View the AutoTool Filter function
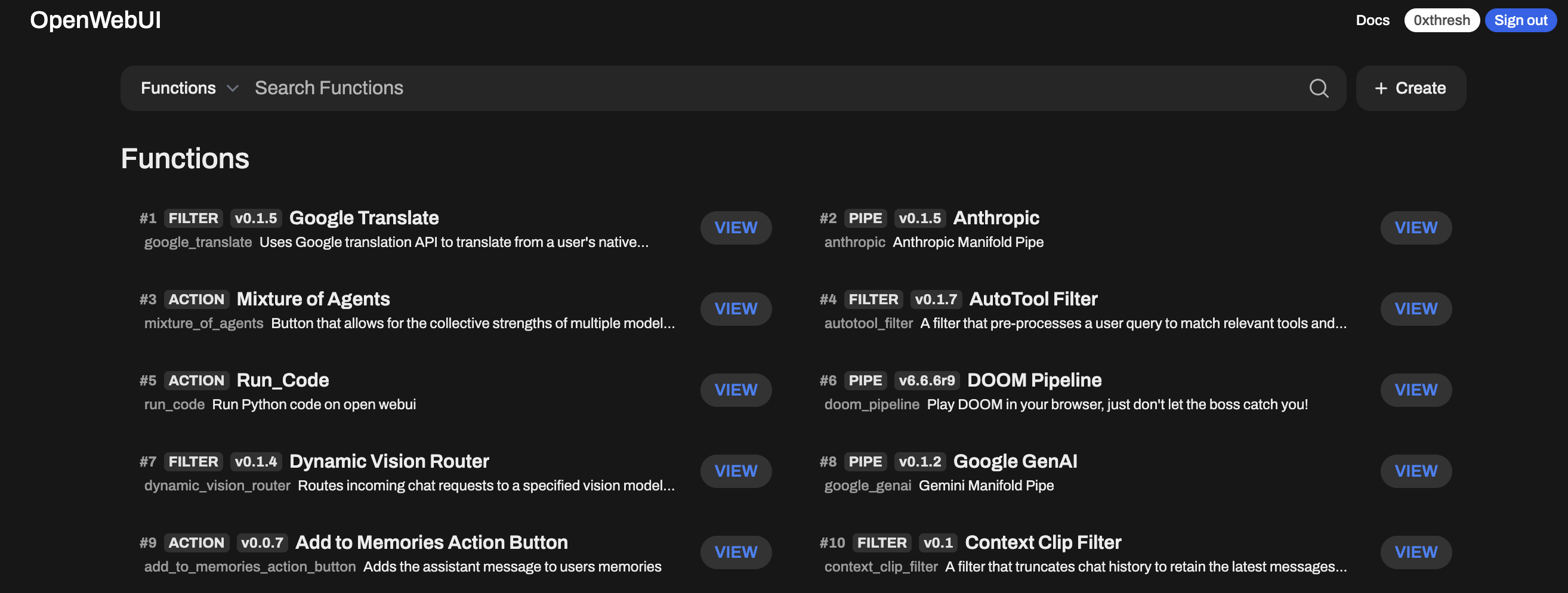This screenshot has width=1568, height=593. pos(1415,308)
